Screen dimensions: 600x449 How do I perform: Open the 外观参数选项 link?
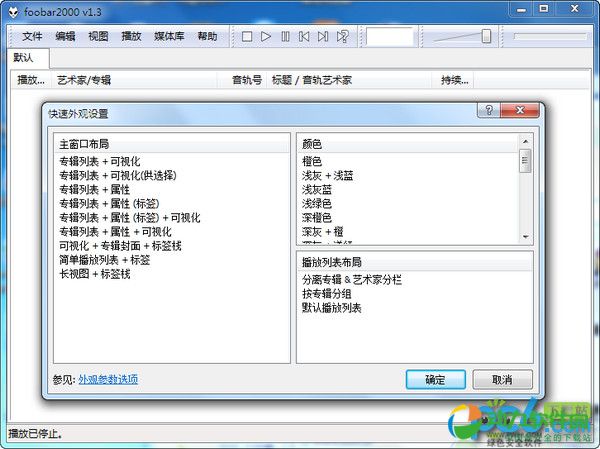coord(108,379)
